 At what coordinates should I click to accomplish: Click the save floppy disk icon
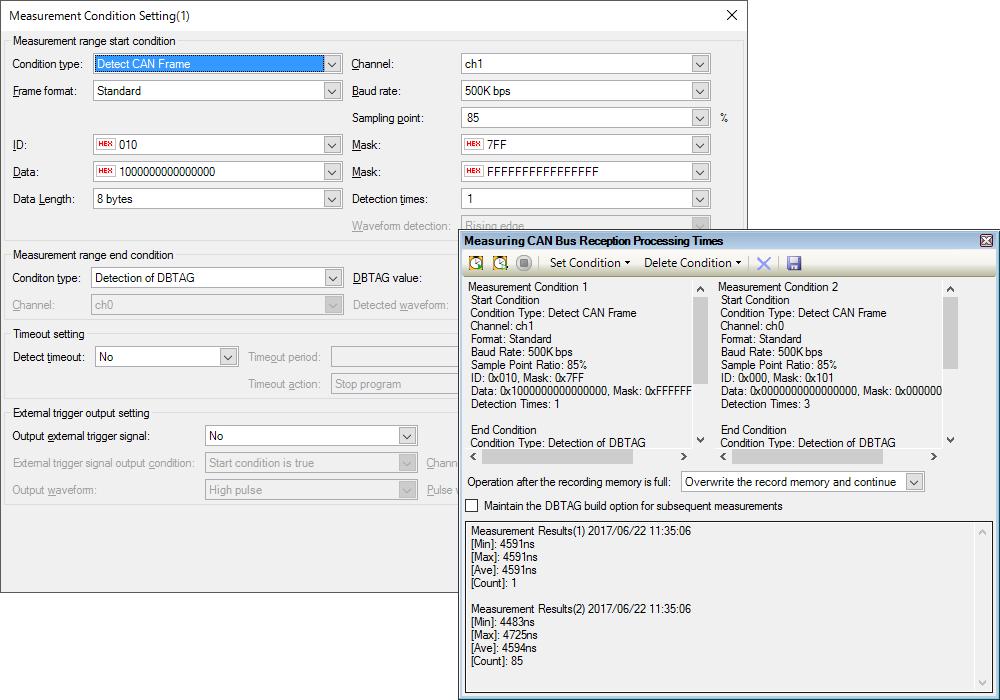point(794,263)
